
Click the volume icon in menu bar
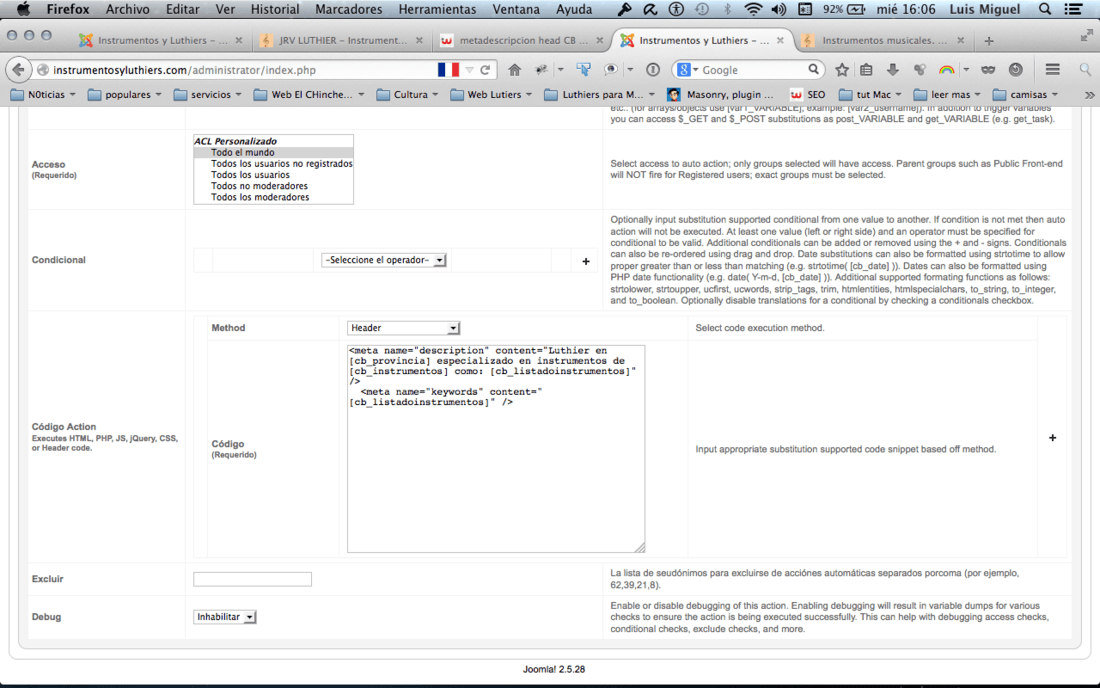[x=779, y=9]
